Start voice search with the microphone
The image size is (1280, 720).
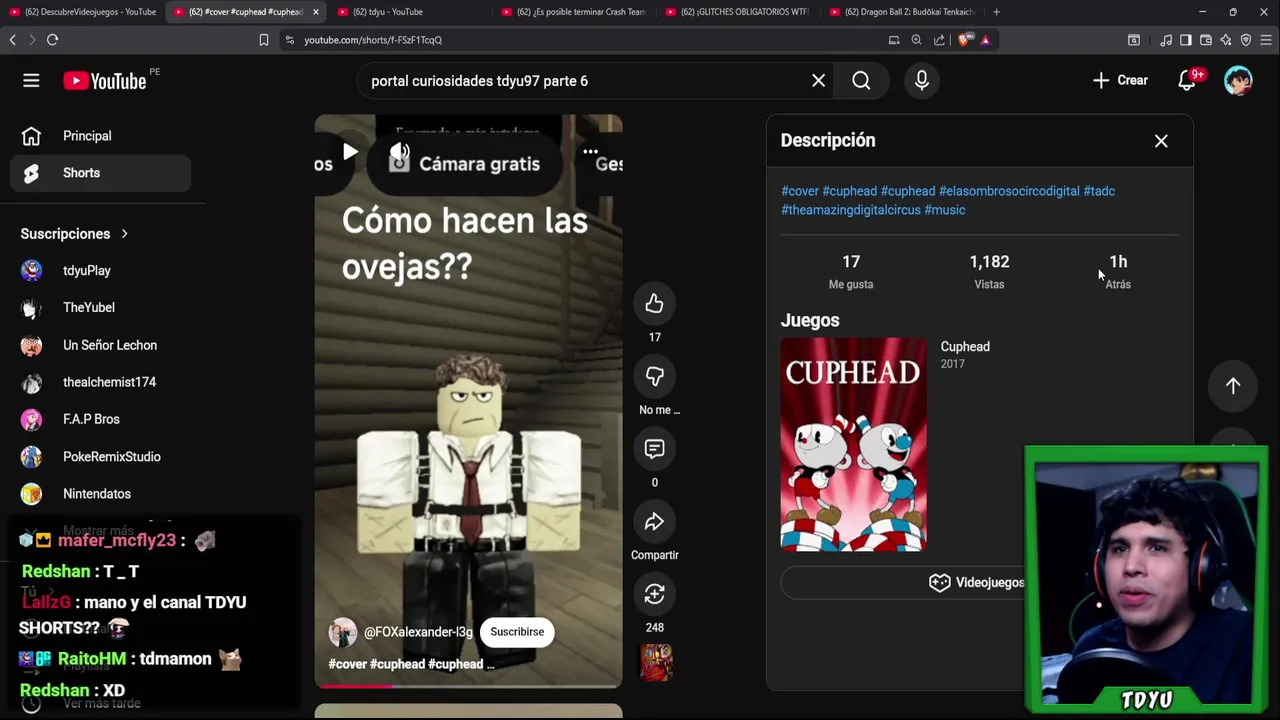click(x=922, y=81)
